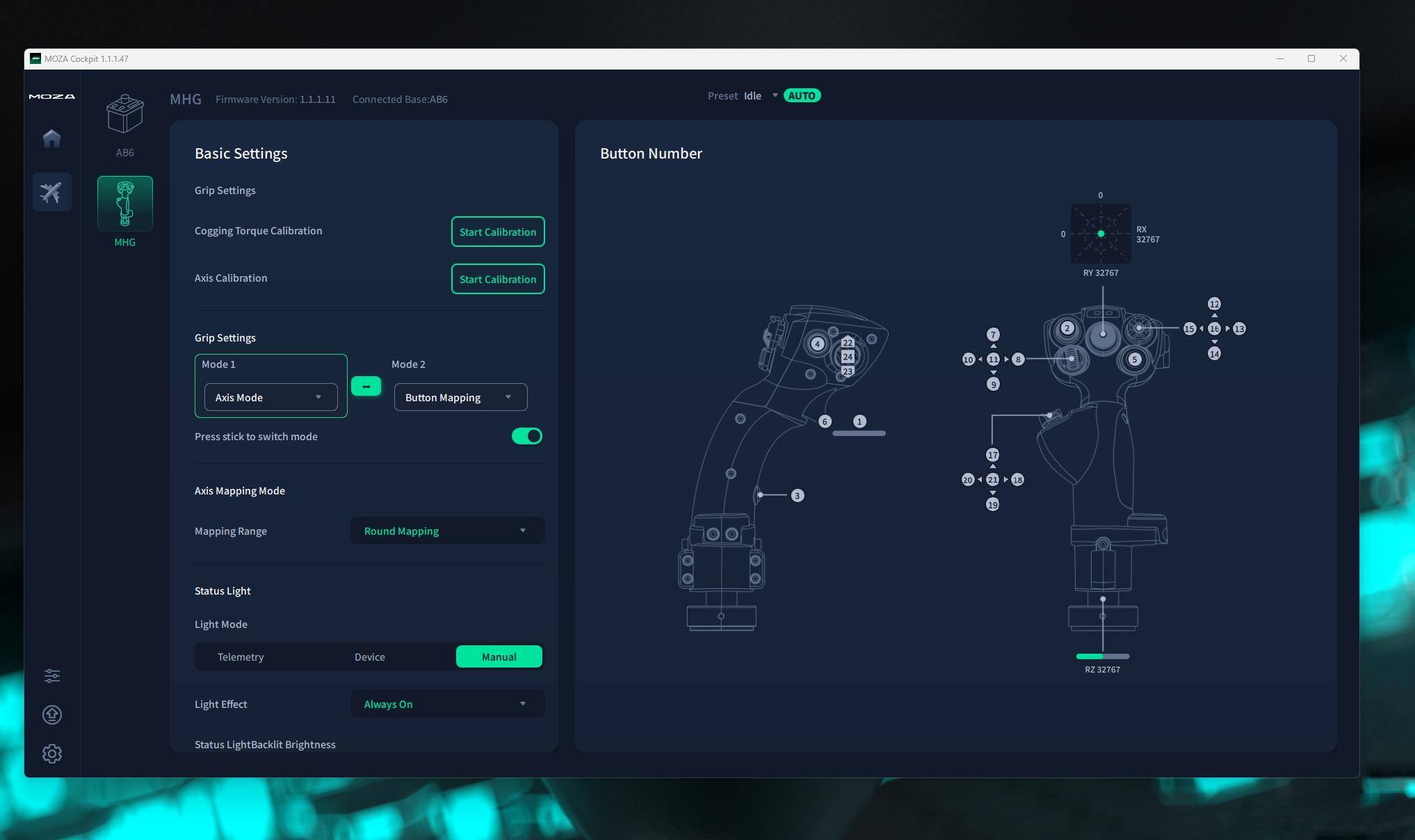Expand the Preset Idle dropdown

[761, 96]
